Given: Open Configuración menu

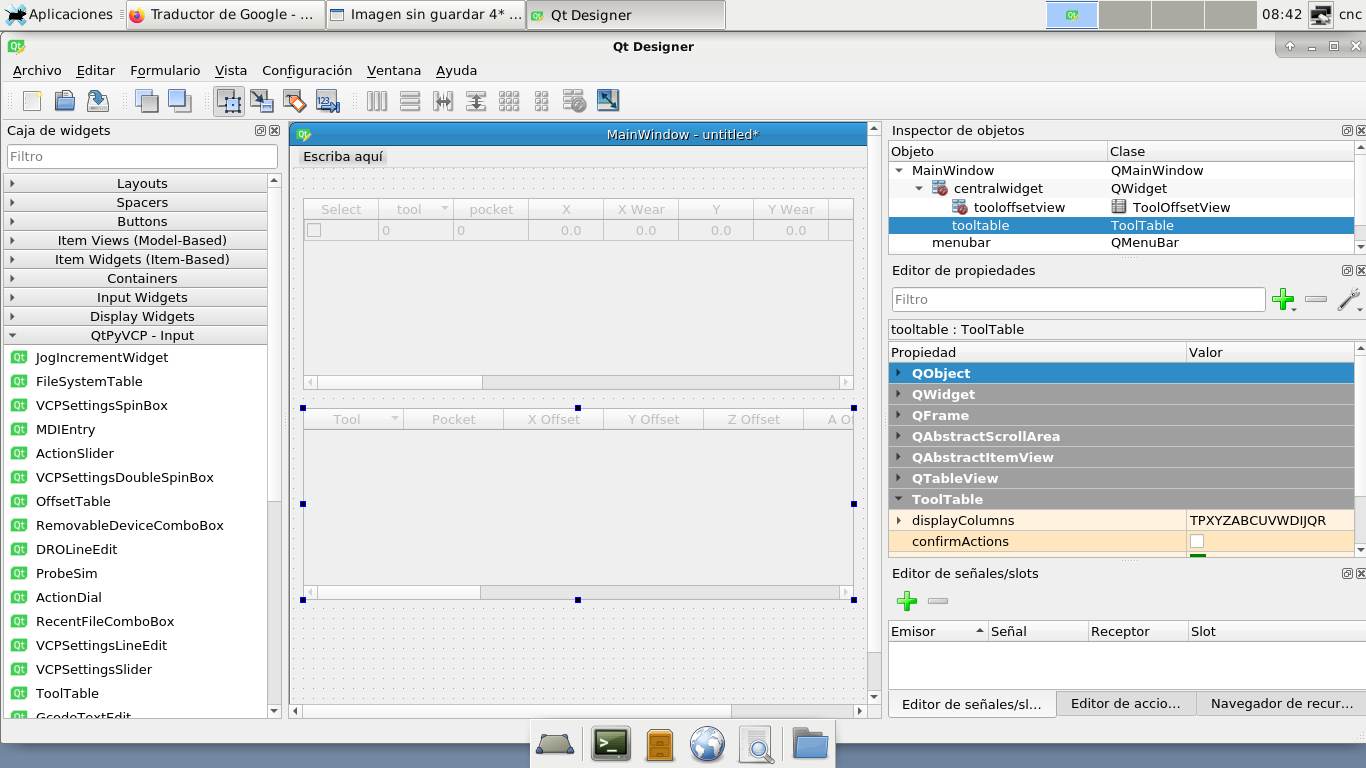Looking at the screenshot, I should (x=307, y=70).
